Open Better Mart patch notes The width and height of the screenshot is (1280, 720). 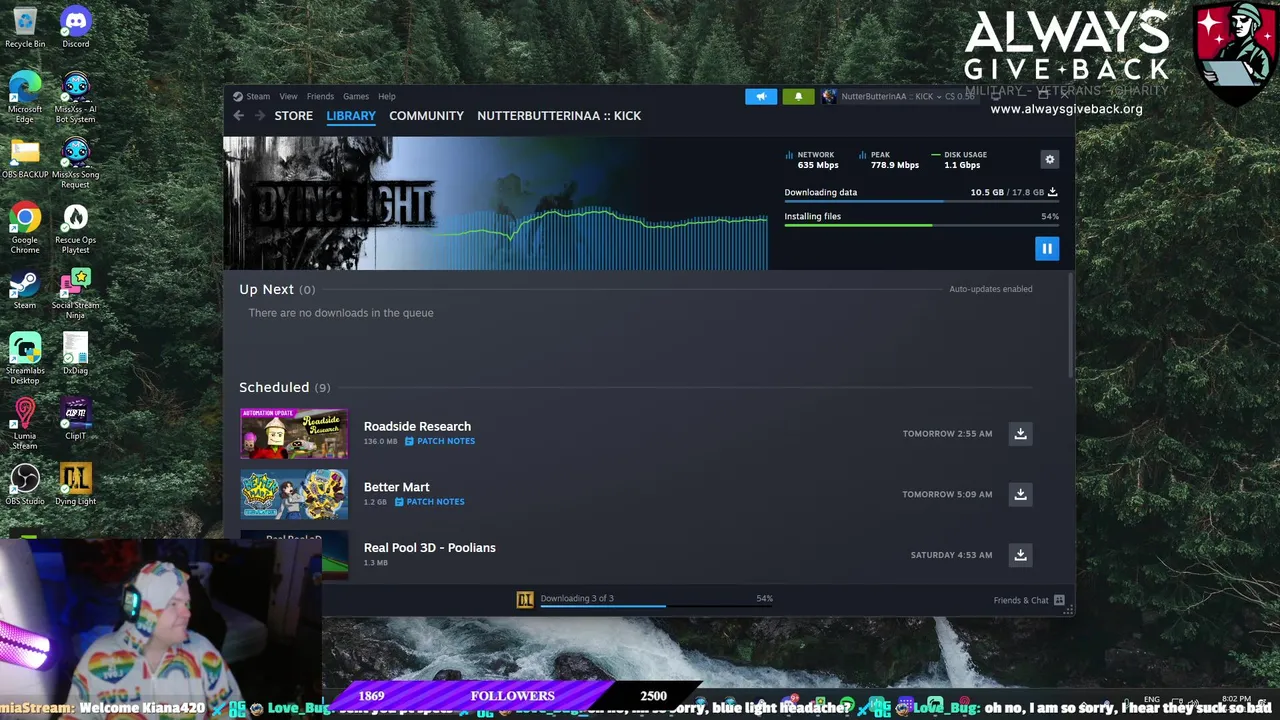point(429,502)
